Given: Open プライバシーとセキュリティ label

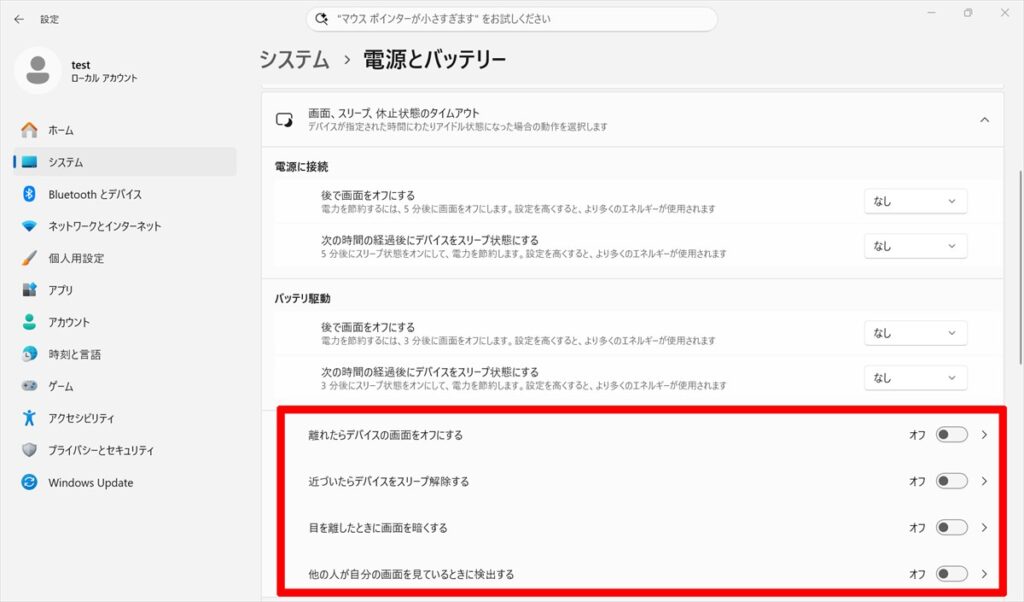Looking at the screenshot, I should click(101, 450).
